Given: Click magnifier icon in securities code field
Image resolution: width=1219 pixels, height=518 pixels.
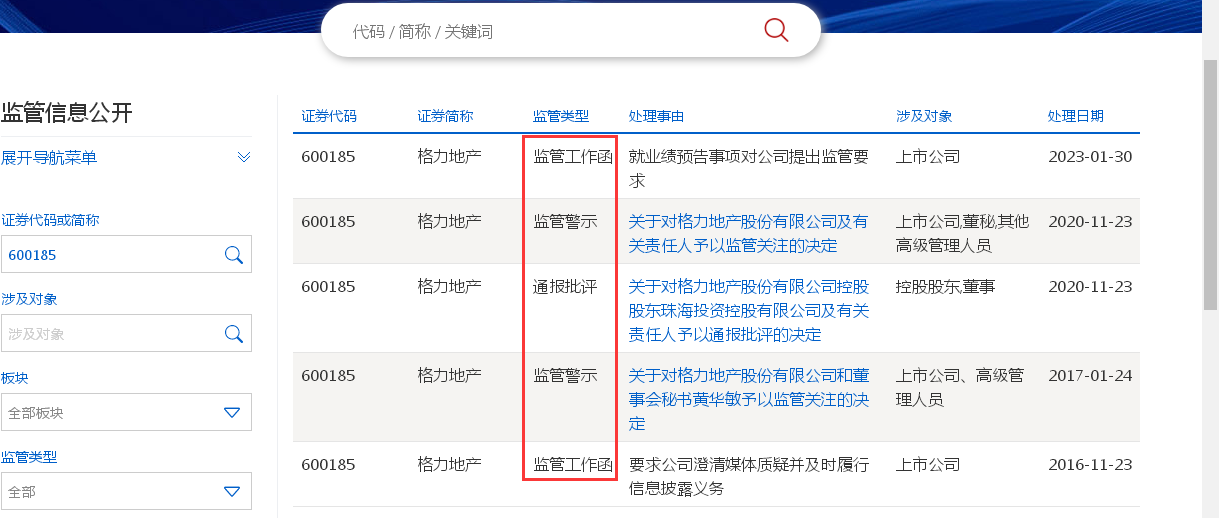Looking at the screenshot, I should point(234,255).
